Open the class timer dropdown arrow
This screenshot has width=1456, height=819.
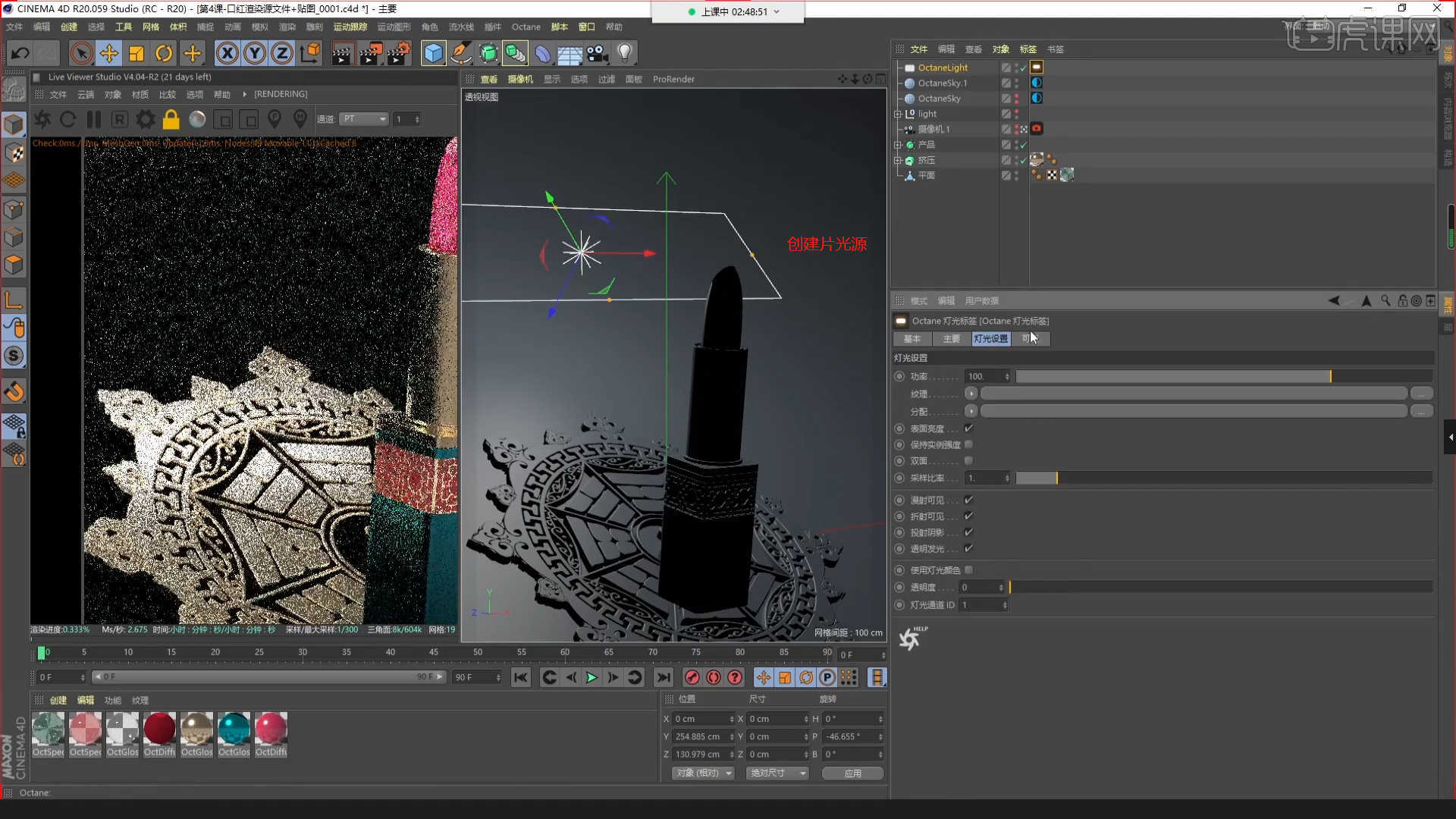[x=777, y=11]
